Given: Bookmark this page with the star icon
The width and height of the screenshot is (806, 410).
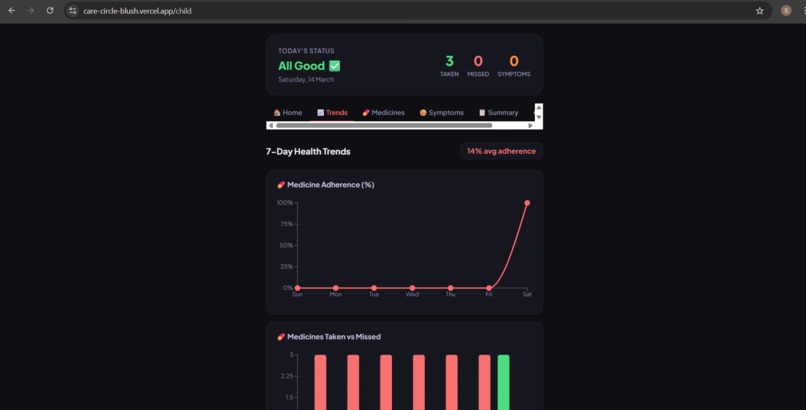Looking at the screenshot, I should 760,10.
